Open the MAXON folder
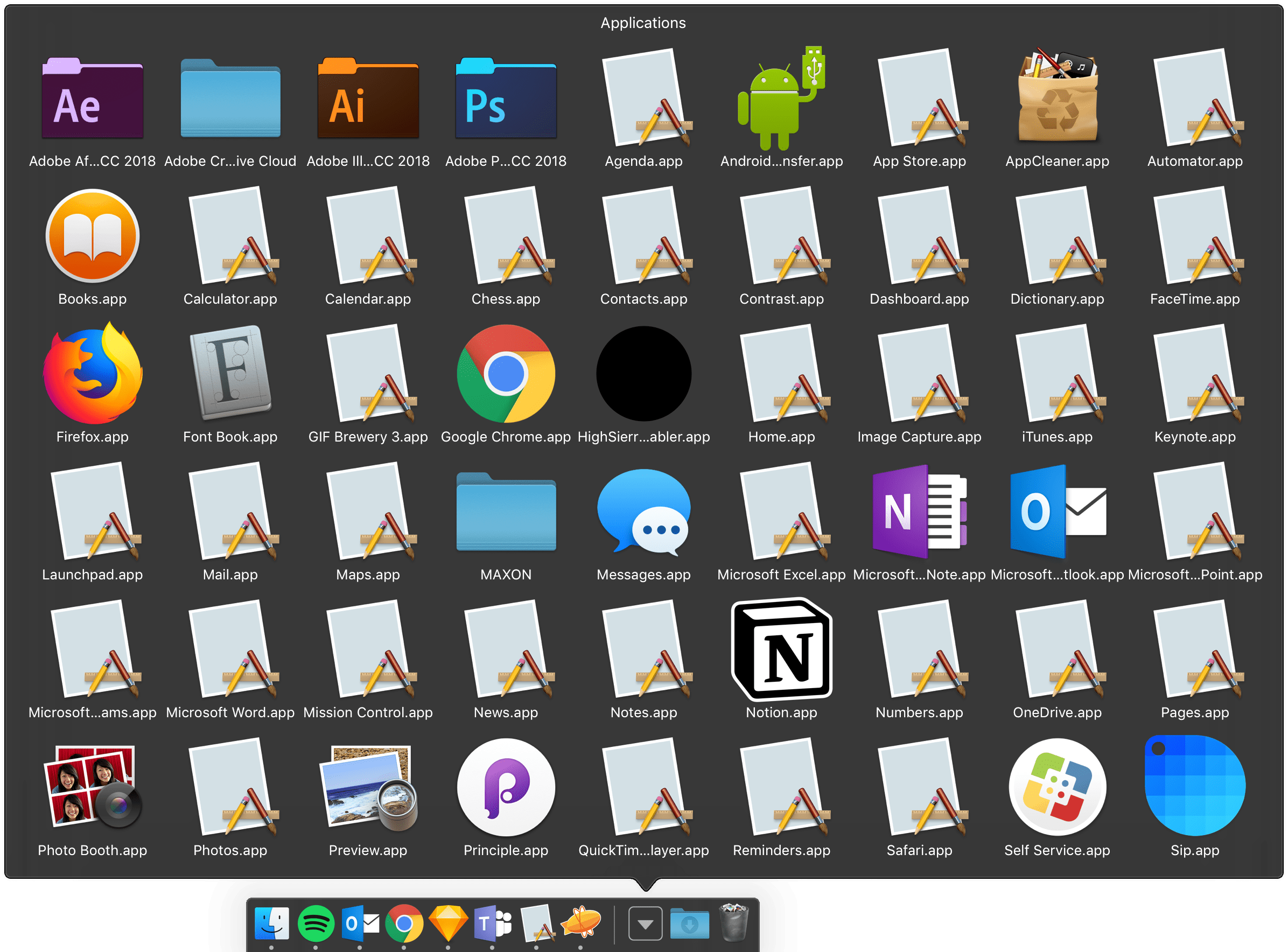The width and height of the screenshot is (1288, 952). click(506, 513)
